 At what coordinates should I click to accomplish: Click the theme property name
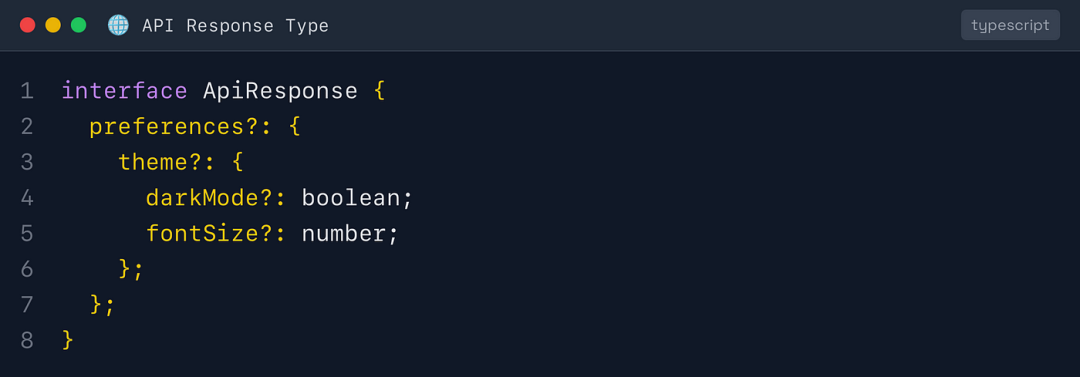click(153, 163)
